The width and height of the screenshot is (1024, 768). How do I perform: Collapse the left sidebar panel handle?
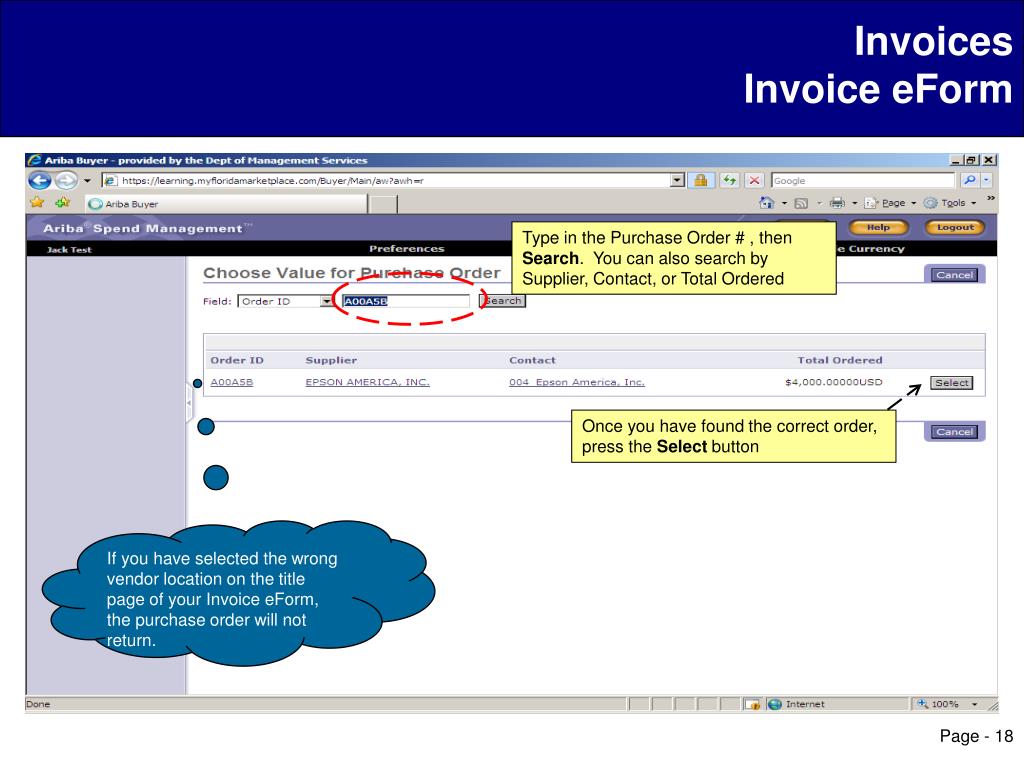tap(189, 403)
